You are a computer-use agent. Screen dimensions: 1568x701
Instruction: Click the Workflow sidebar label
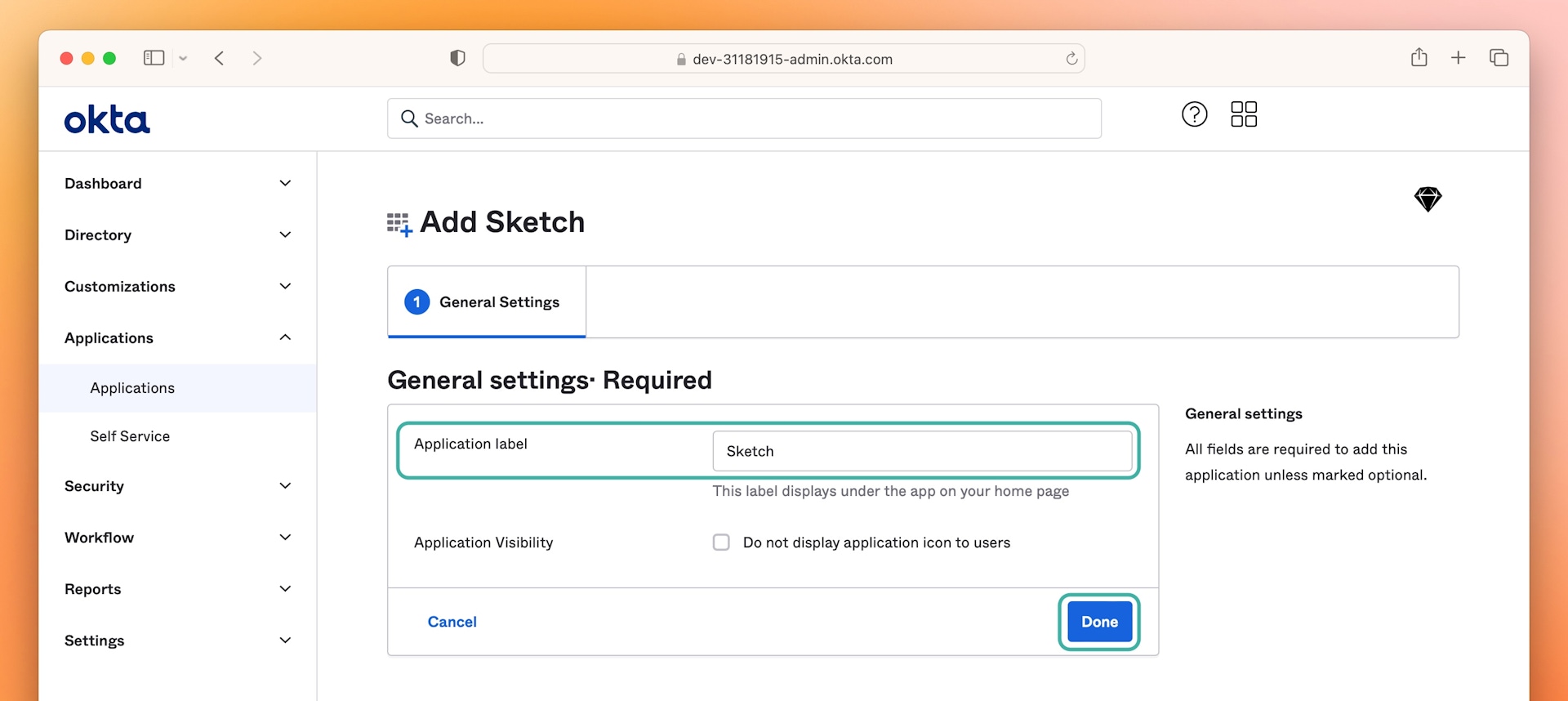click(x=99, y=538)
